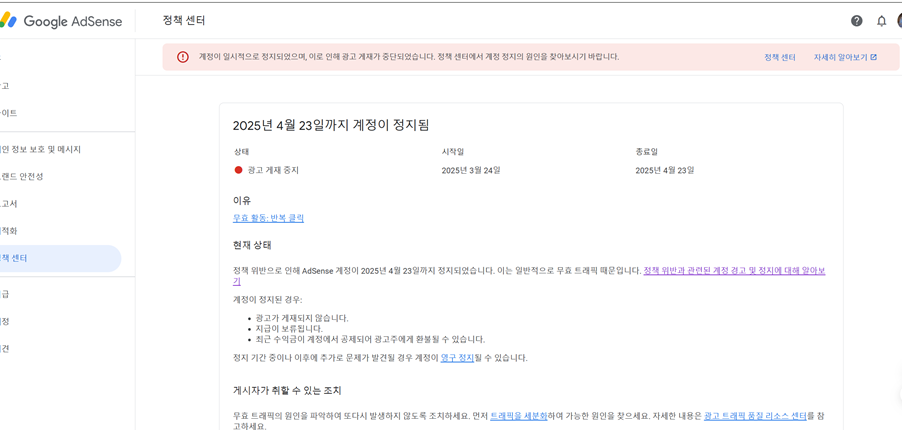902x430 pixels.
Task: Open the 지급 sidebar item
Action: (x=5, y=294)
